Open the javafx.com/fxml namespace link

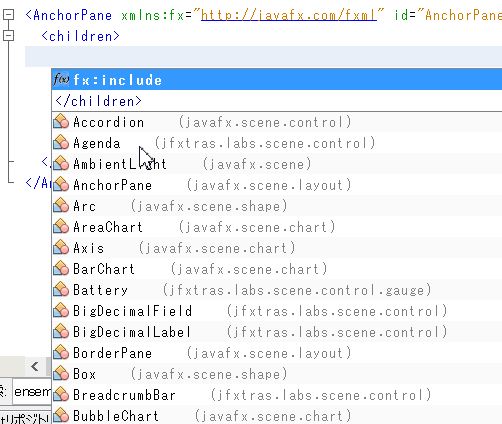click(x=289, y=15)
